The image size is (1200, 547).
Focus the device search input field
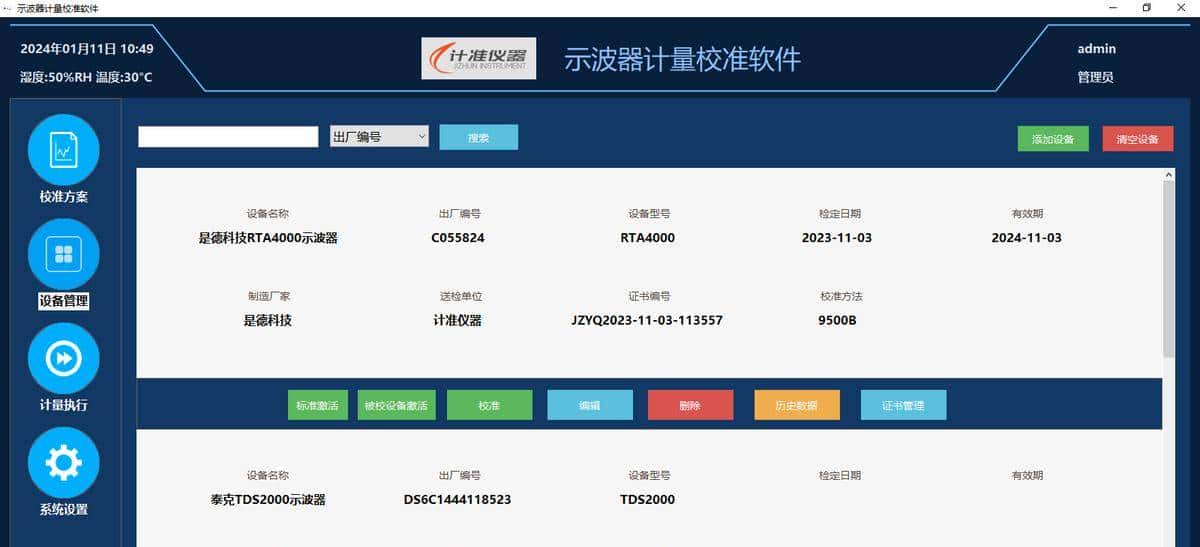click(228, 137)
